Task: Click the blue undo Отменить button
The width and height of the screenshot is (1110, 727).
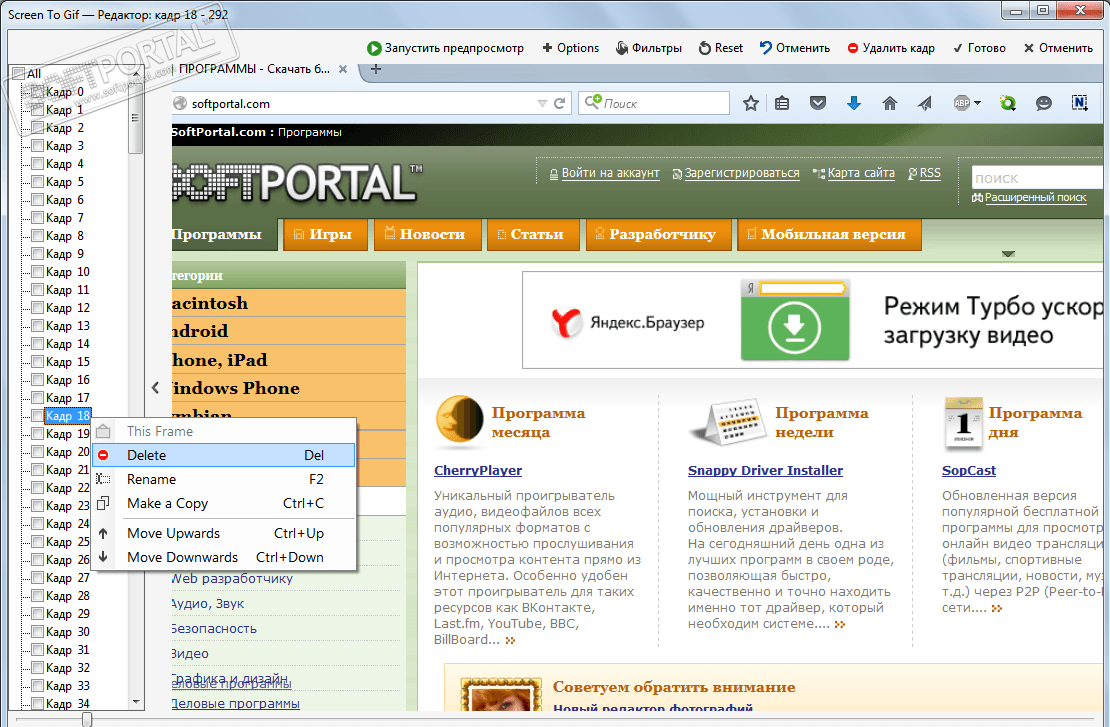Action: click(x=794, y=48)
